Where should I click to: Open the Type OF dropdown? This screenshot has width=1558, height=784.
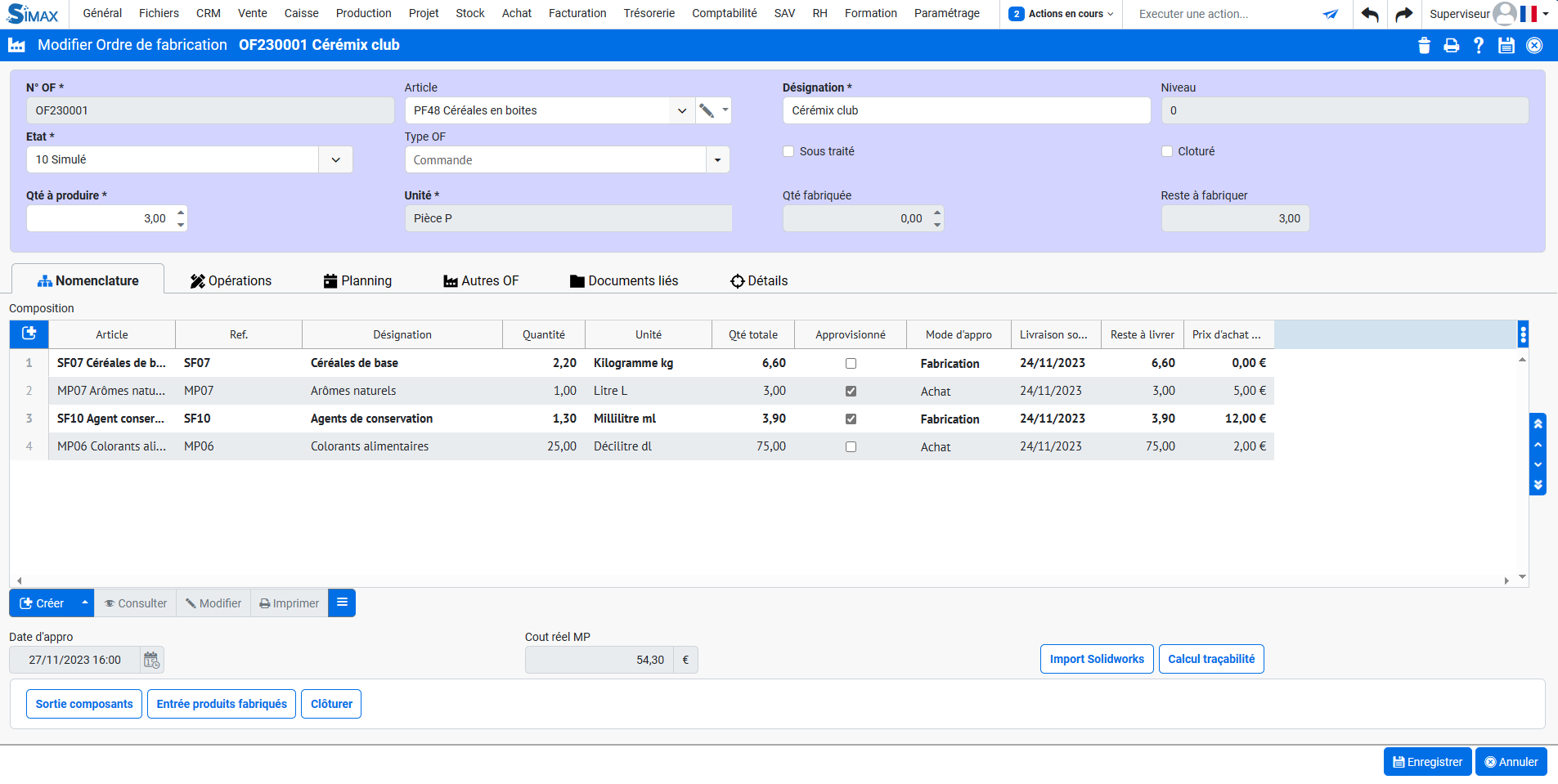717,160
